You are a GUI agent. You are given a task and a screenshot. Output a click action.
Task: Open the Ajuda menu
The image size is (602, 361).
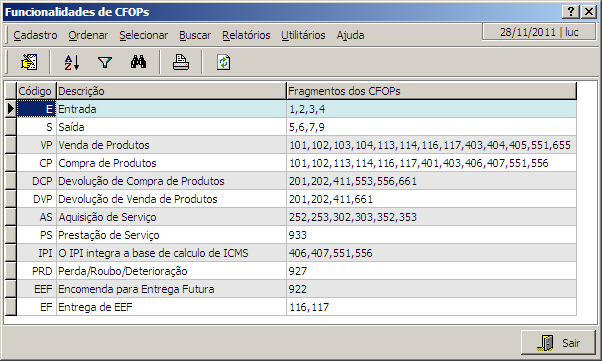click(350, 35)
